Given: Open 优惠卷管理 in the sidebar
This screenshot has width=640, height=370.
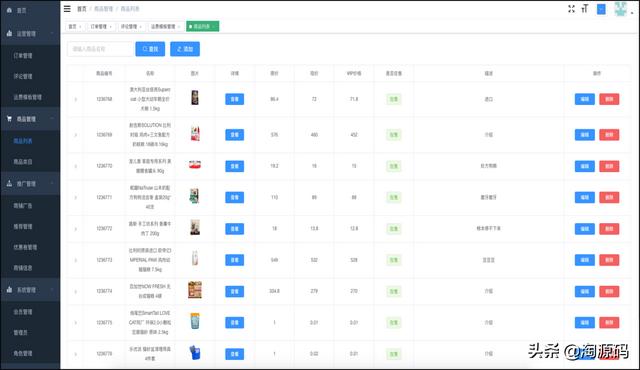Looking at the screenshot, I should [x=30, y=247].
